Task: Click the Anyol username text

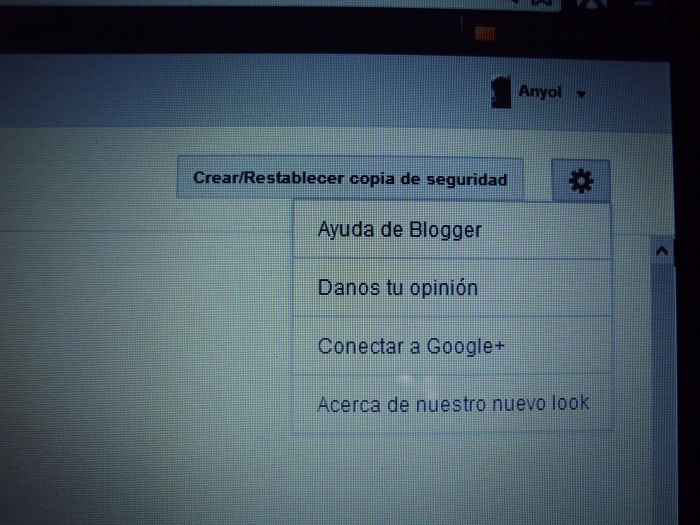Action: (540, 92)
